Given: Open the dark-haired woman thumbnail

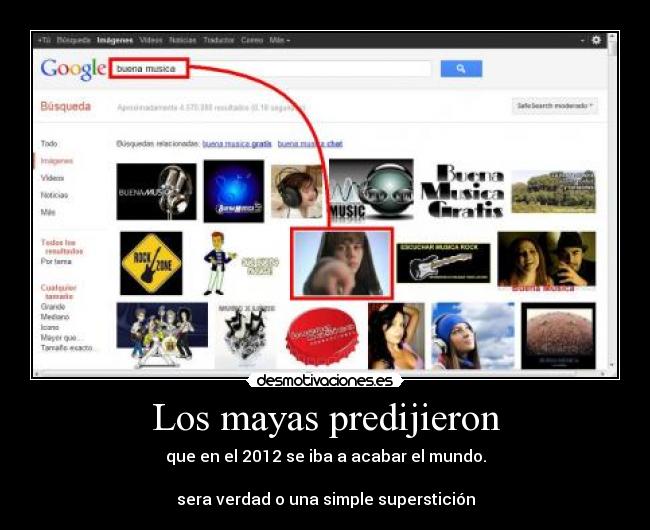Looking at the screenshot, I should click(x=396, y=336).
